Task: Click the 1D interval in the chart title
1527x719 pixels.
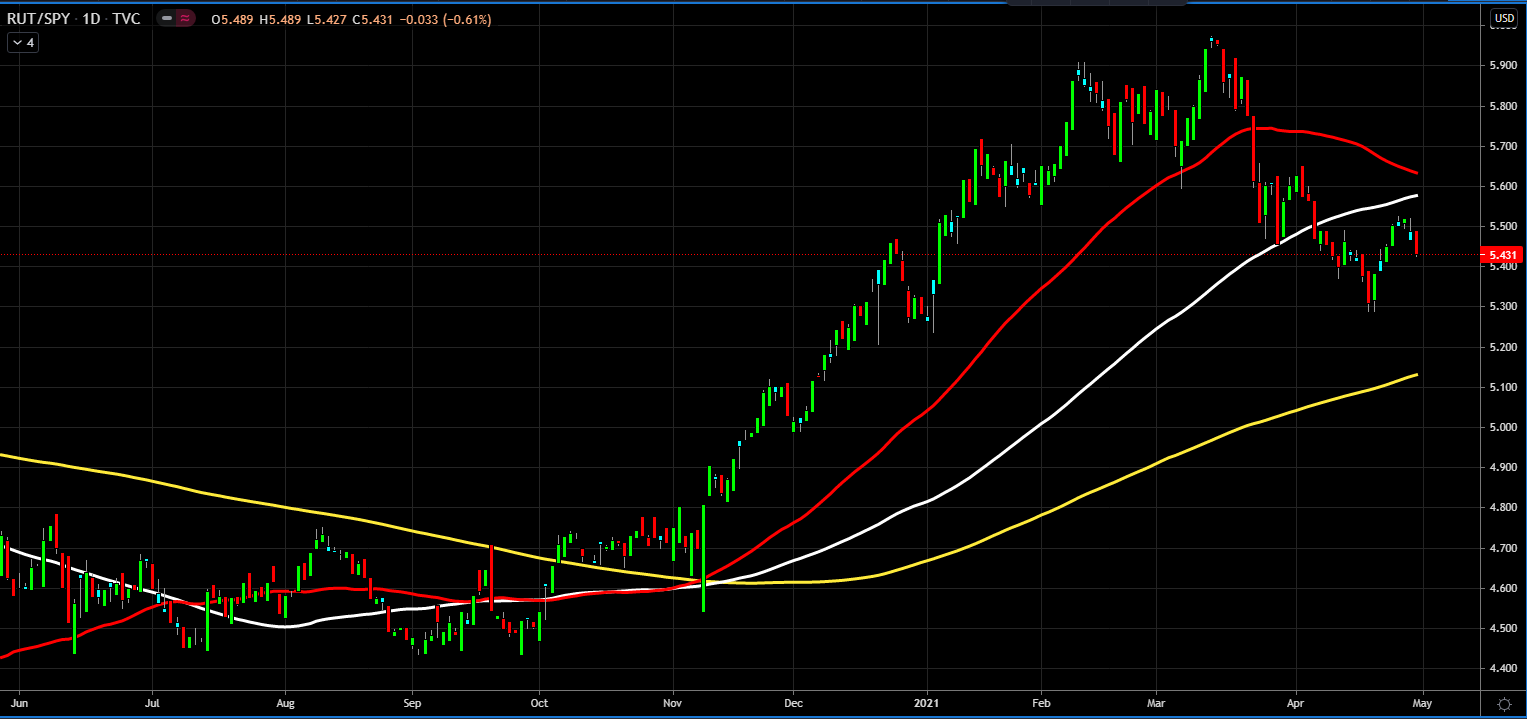Action: 90,19
